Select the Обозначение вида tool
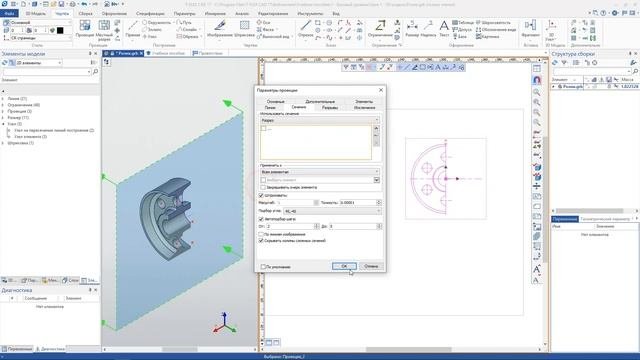This screenshot has width=640, height=360. point(496,29)
